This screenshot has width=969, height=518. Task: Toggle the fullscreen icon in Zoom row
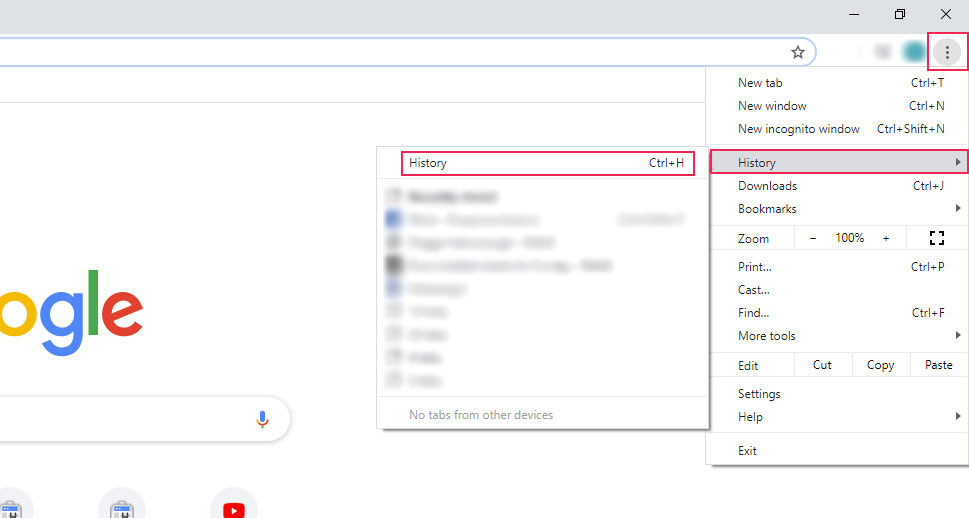[x=937, y=238]
